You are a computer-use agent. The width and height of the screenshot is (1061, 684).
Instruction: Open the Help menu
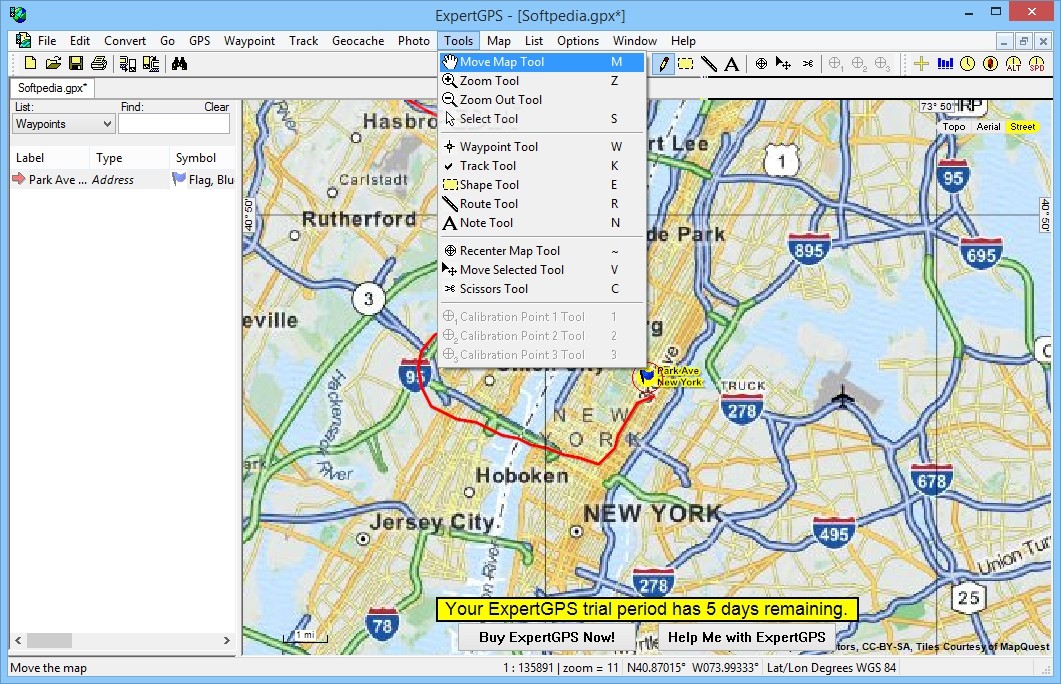pos(683,41)
